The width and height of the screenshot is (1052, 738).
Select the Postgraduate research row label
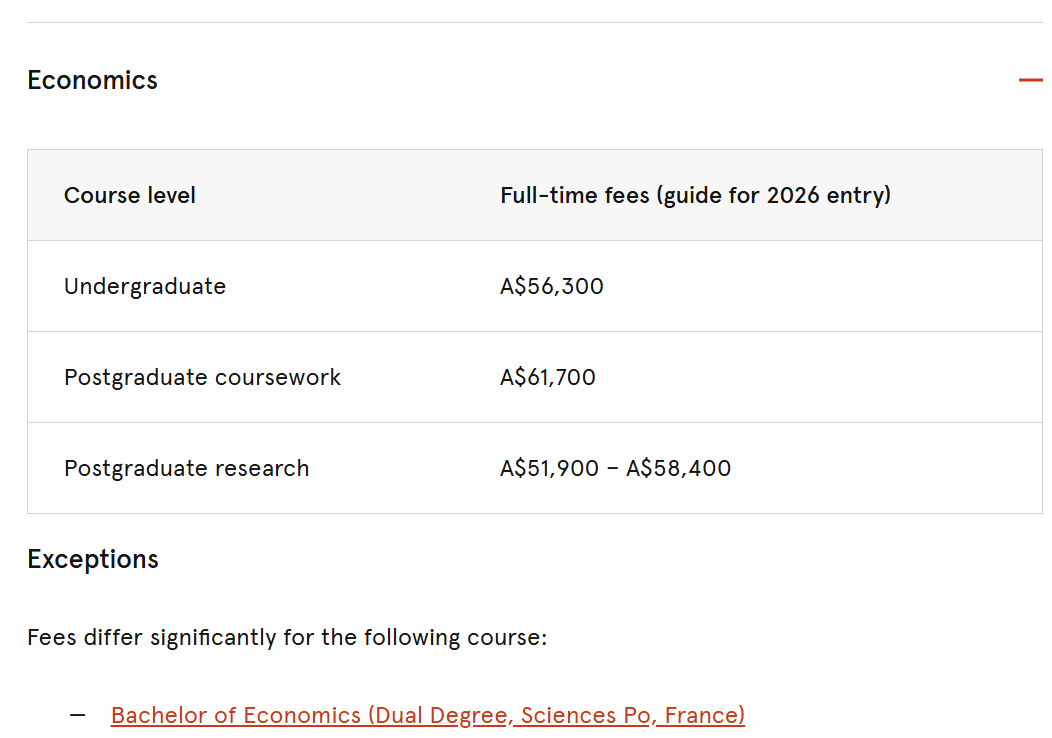click(186, 468)
